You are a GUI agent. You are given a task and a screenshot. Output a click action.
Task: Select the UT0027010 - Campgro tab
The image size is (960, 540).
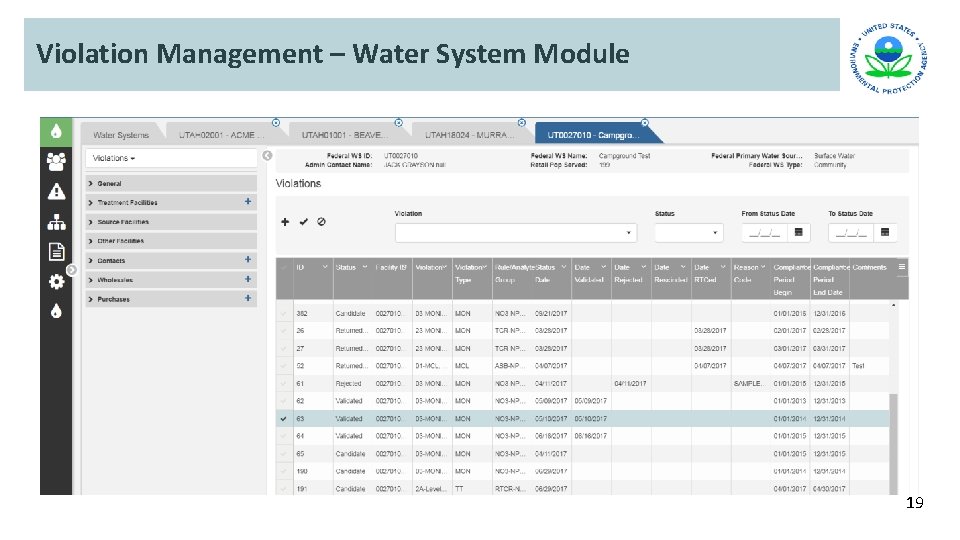[593, 135]
